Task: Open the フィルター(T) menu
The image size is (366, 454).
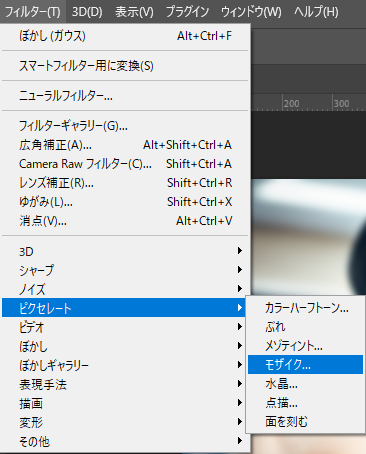Action: coord(33,12)
